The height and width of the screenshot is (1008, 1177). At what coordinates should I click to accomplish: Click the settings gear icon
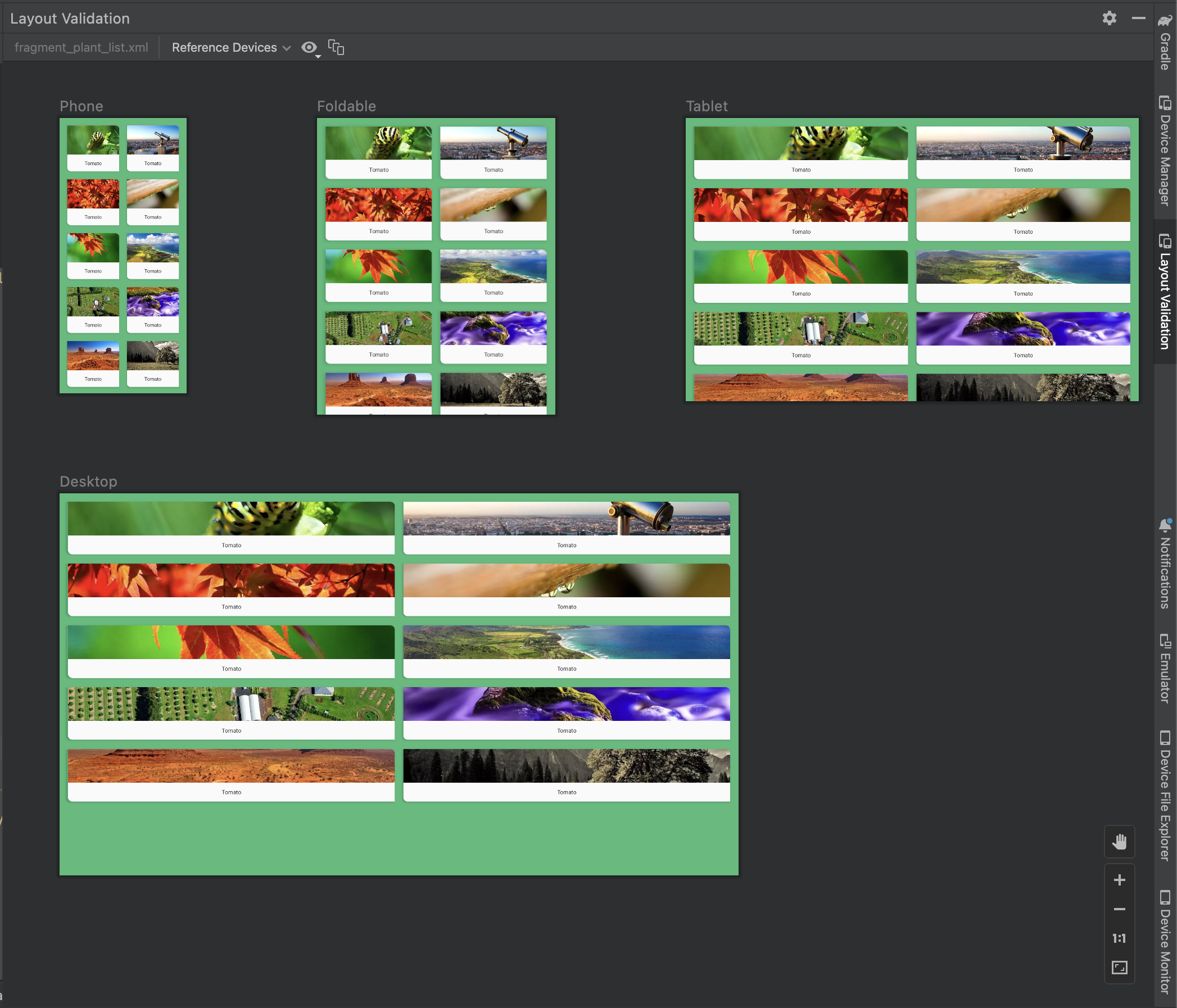[1110, 18]
